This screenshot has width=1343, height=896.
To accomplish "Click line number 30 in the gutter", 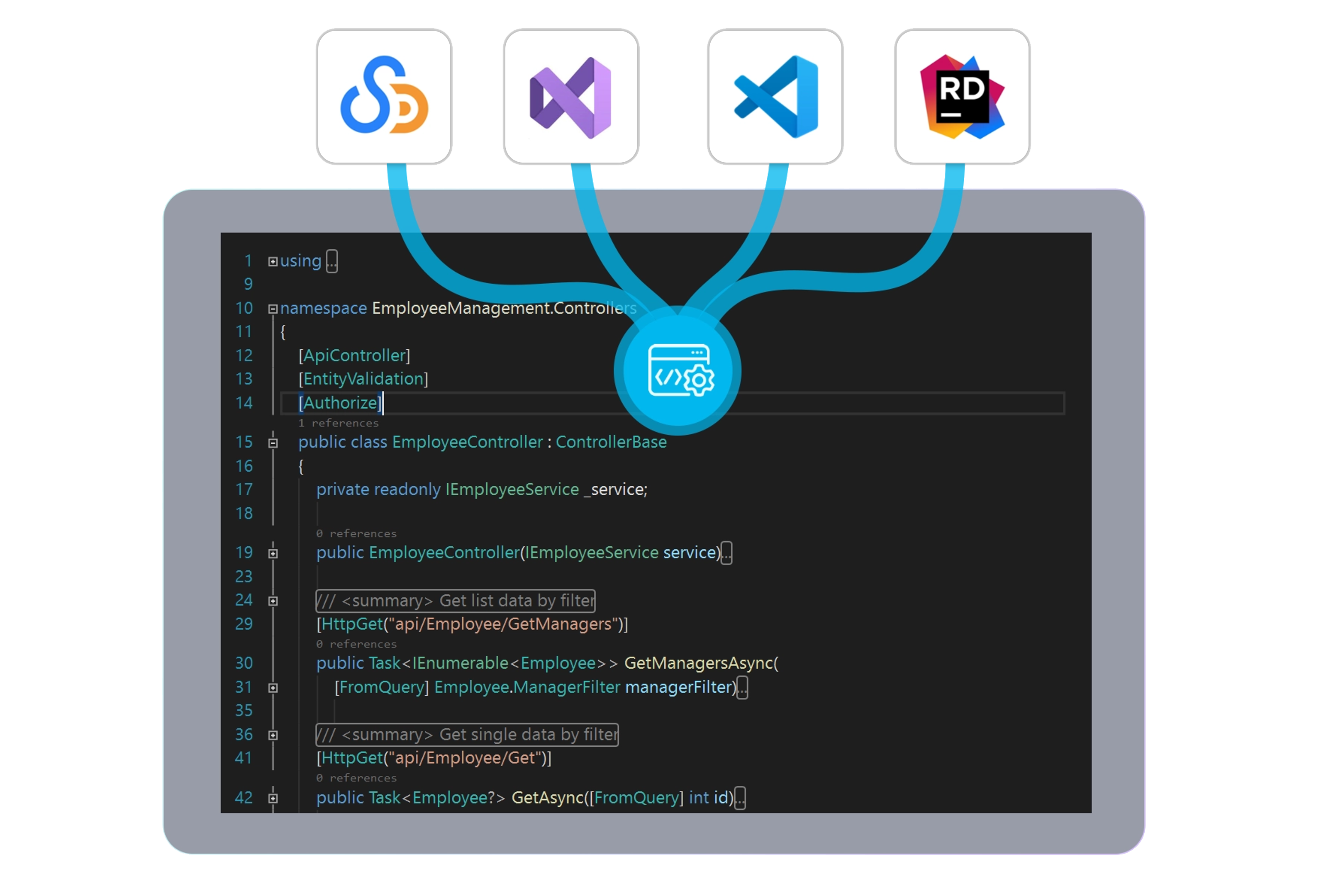I will 244,663.
